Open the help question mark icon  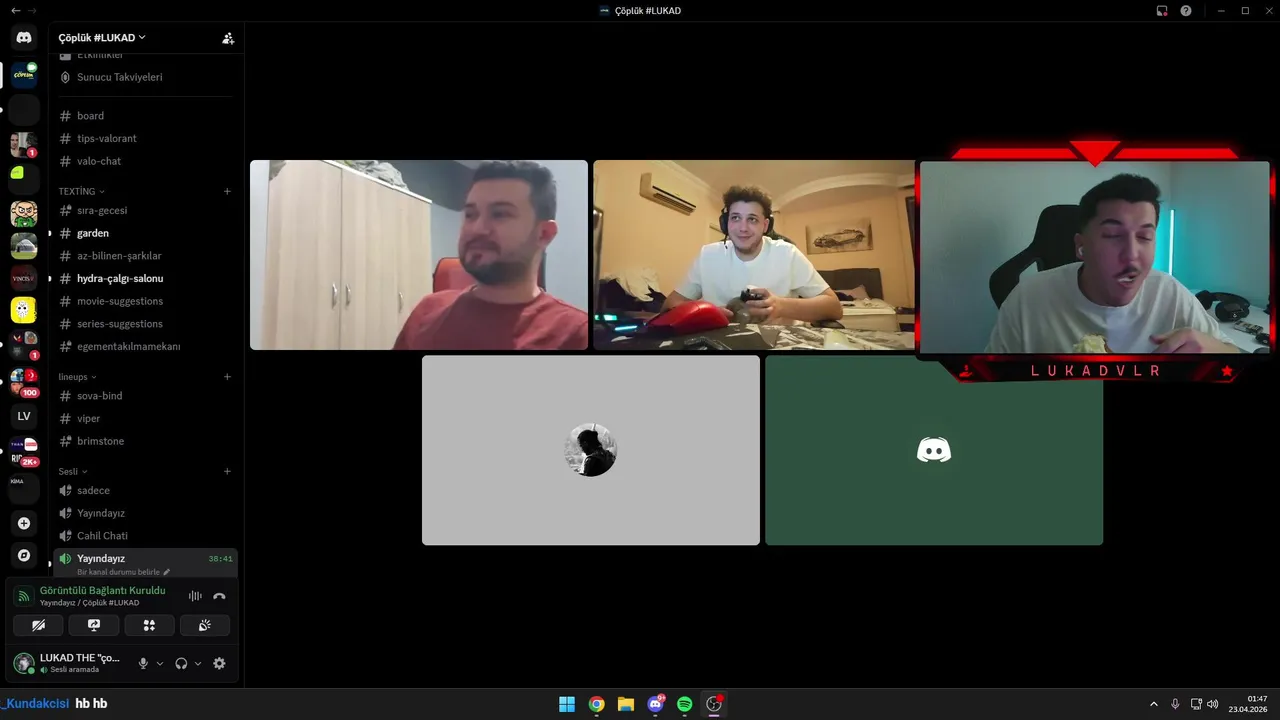coord(1186,10)
